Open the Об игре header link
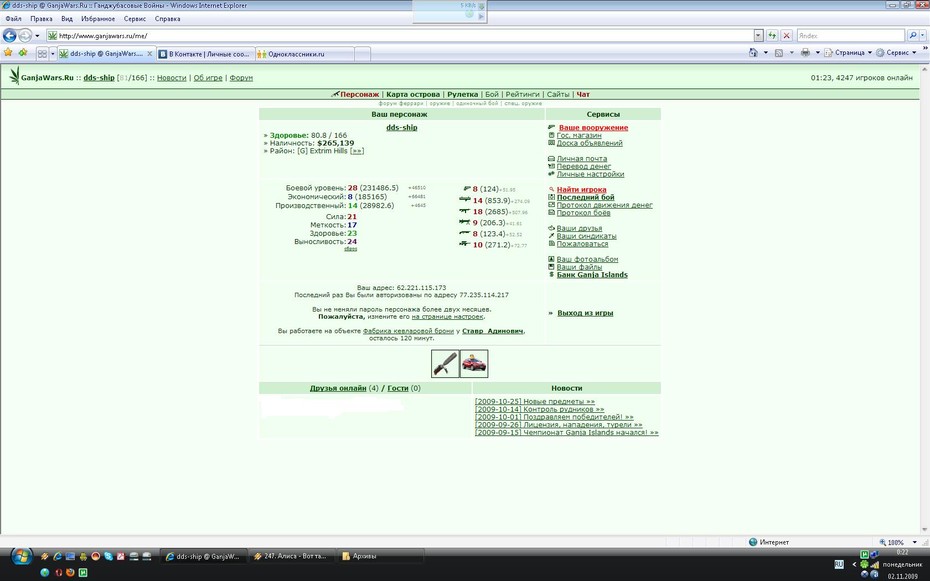 click(208, 78)
